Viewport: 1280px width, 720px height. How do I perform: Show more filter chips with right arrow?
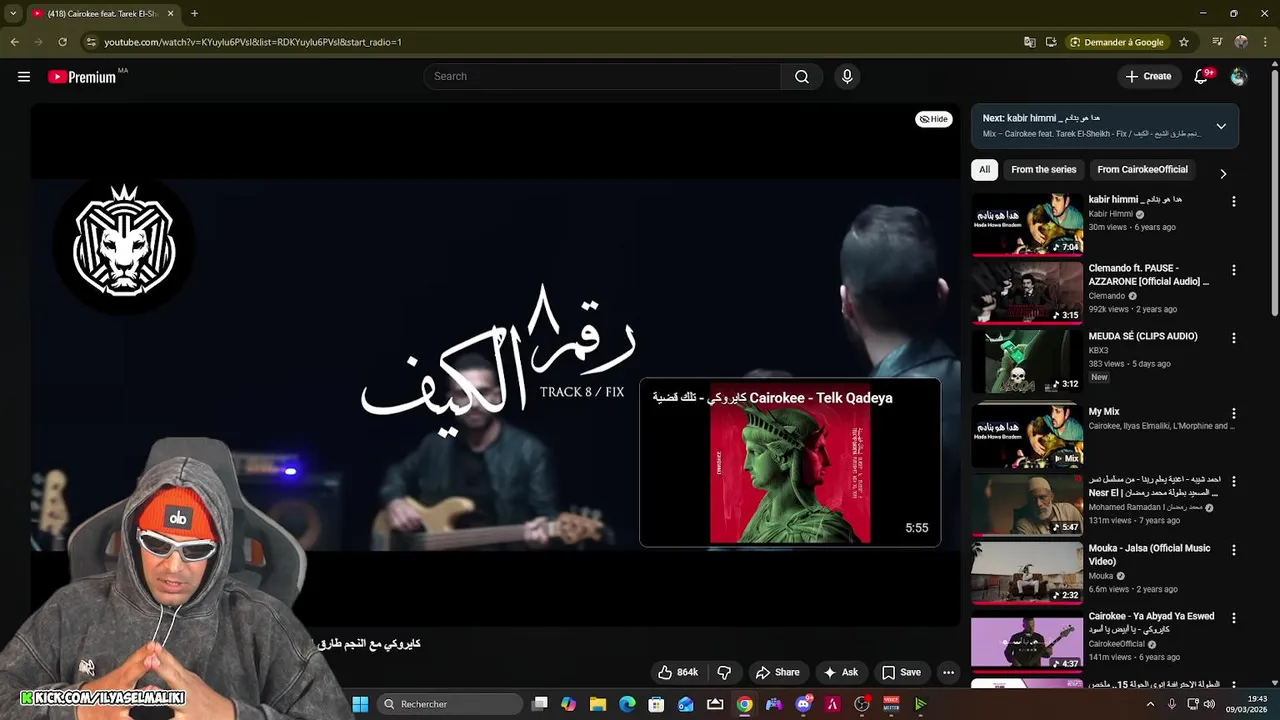point(1222,173)
